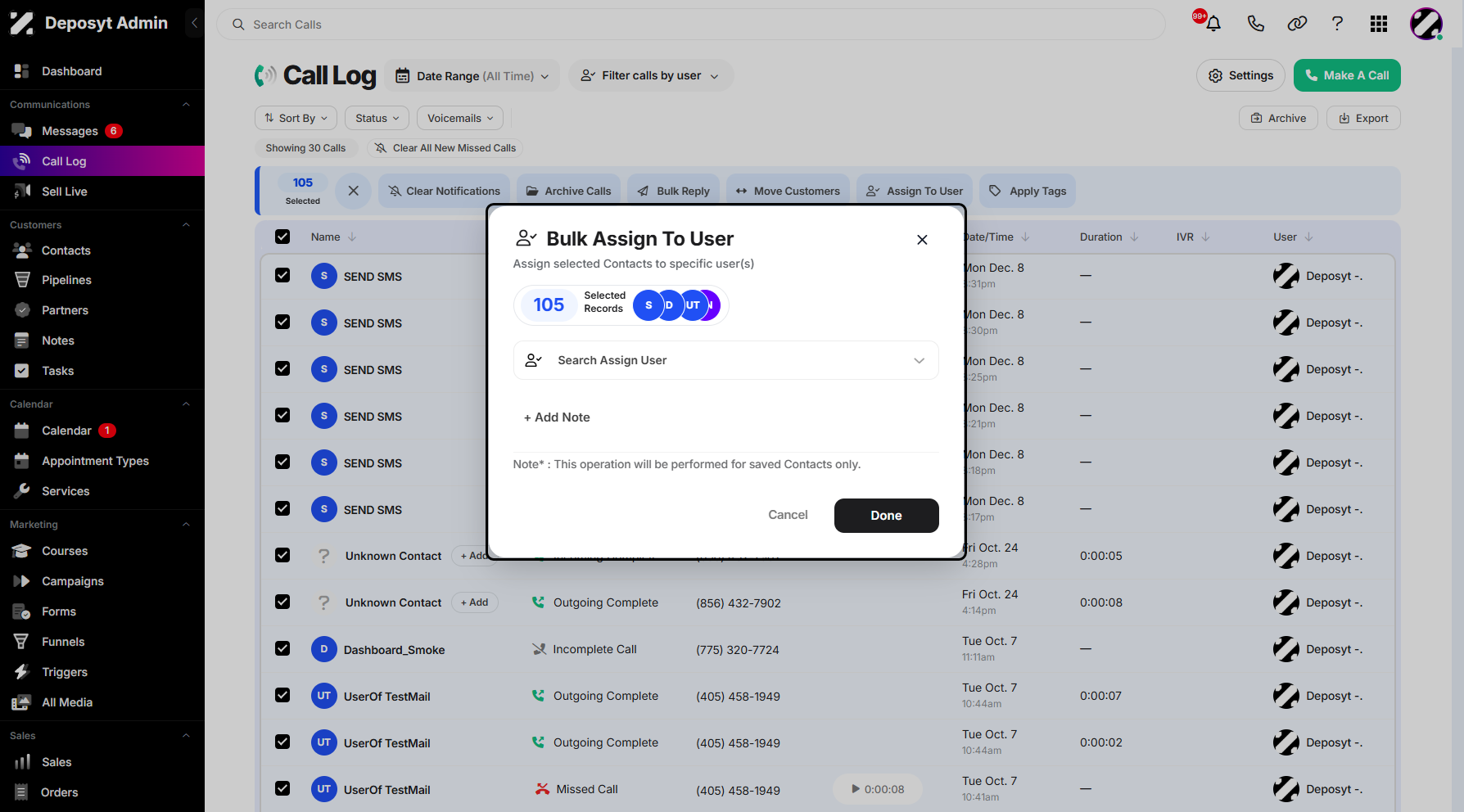Uncheck the checkbox for (856) 432-7902 call
The height and width of the screenshot is (812, 1464).
(282, 602)
